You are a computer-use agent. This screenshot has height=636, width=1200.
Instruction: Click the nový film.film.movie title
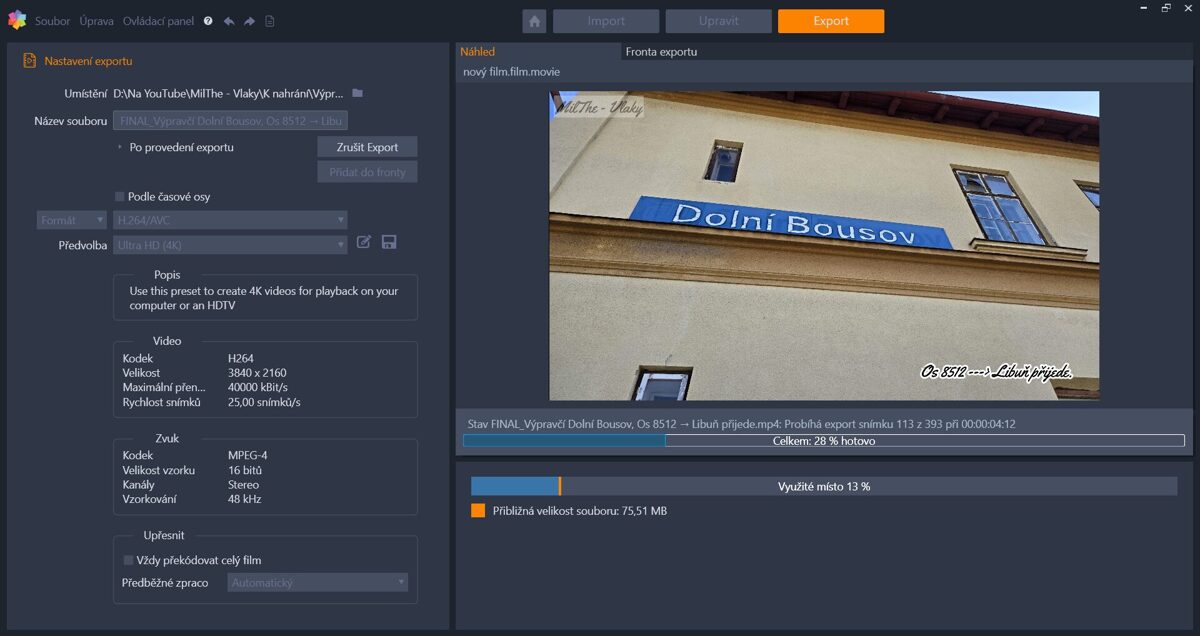tap(511, 72)
